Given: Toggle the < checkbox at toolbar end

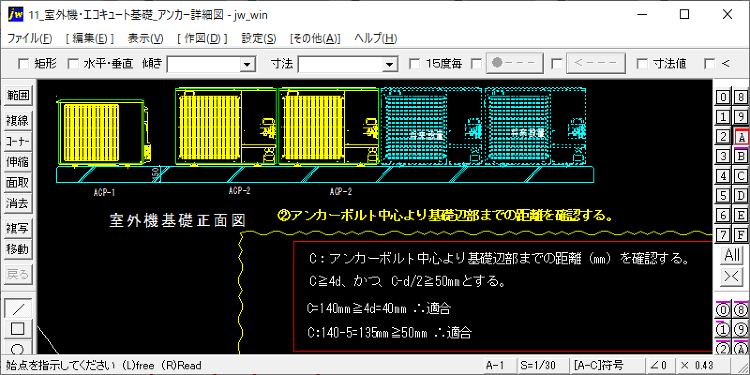Looking at the screenshot, I should pos(710,64).
